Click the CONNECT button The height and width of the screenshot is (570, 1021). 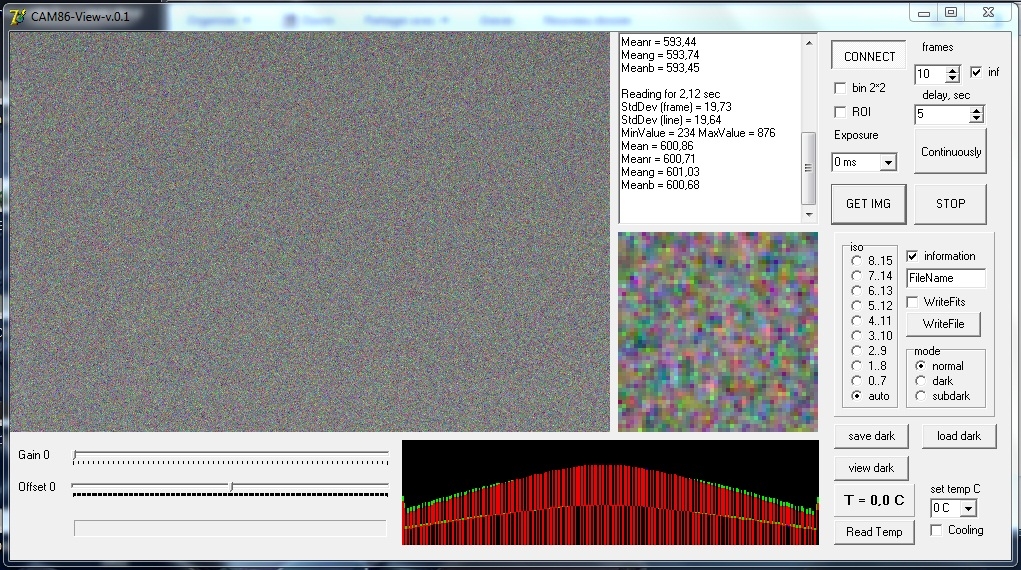(869, 56)
